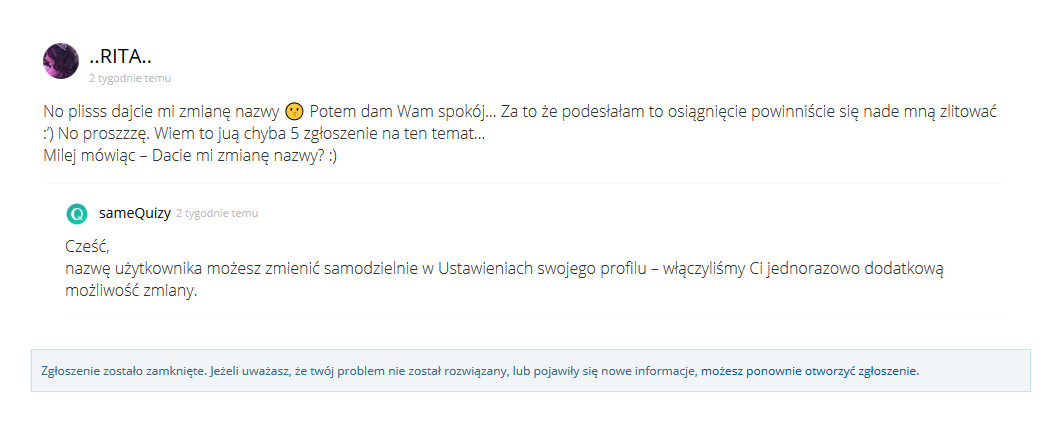Click the "Milej mówiąc" line in RITA's post
The height and width of the screenshot is (432, 1060).
(x=92, y=155)
